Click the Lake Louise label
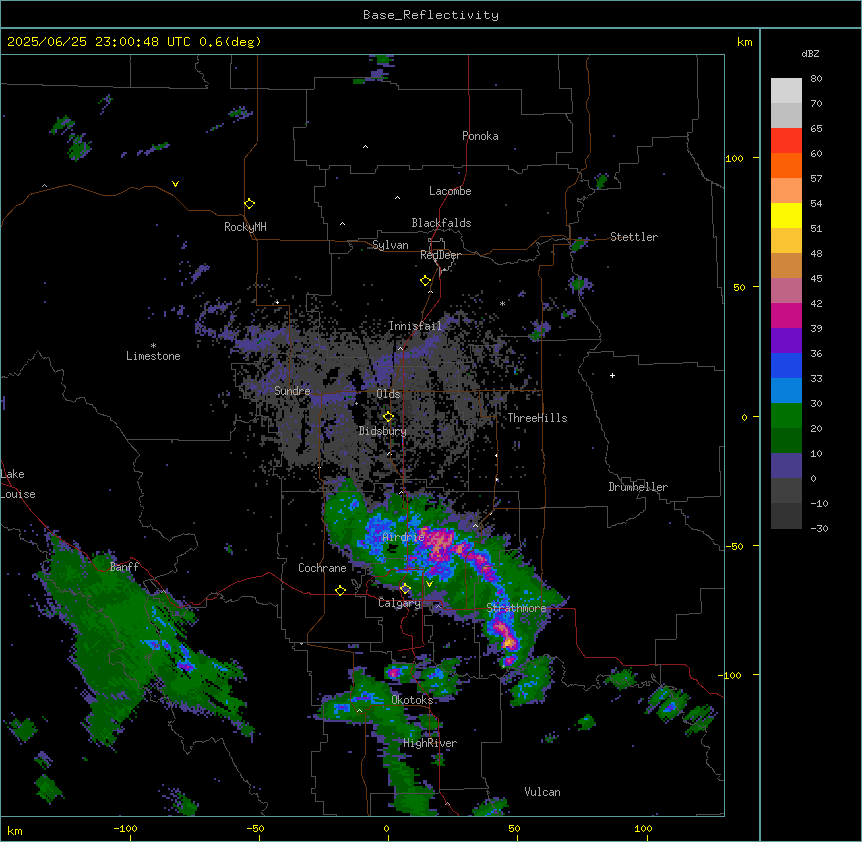This screenshot has width=862, height=842. click(18, 484)
